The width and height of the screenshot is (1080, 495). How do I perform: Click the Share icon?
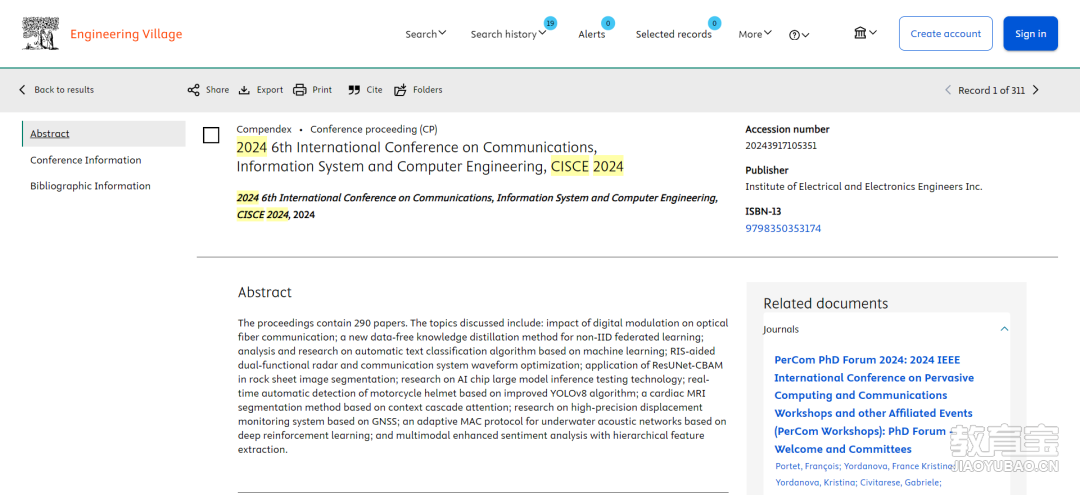point(194,89)
